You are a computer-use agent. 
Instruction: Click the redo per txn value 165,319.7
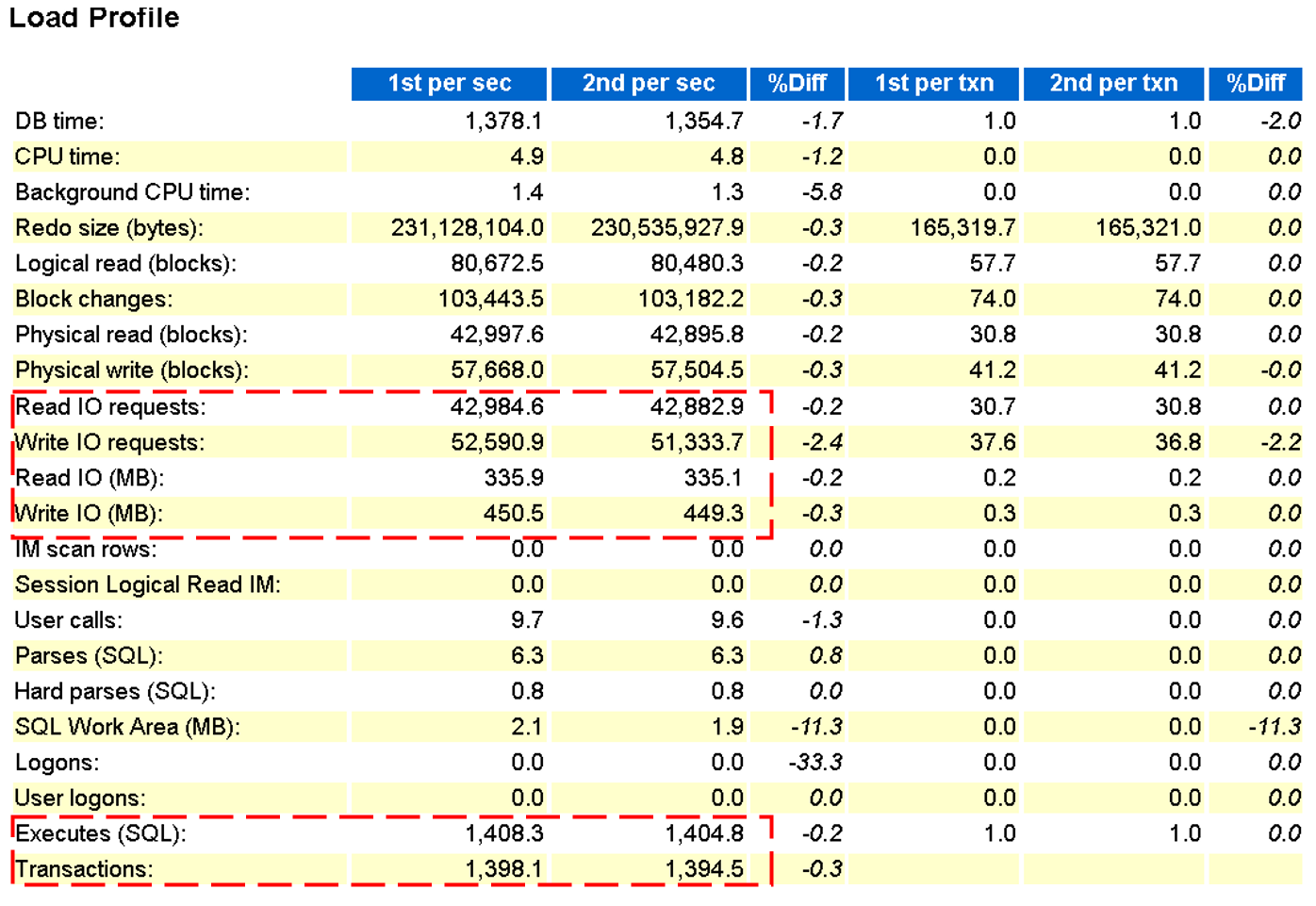tap(962, 228)
